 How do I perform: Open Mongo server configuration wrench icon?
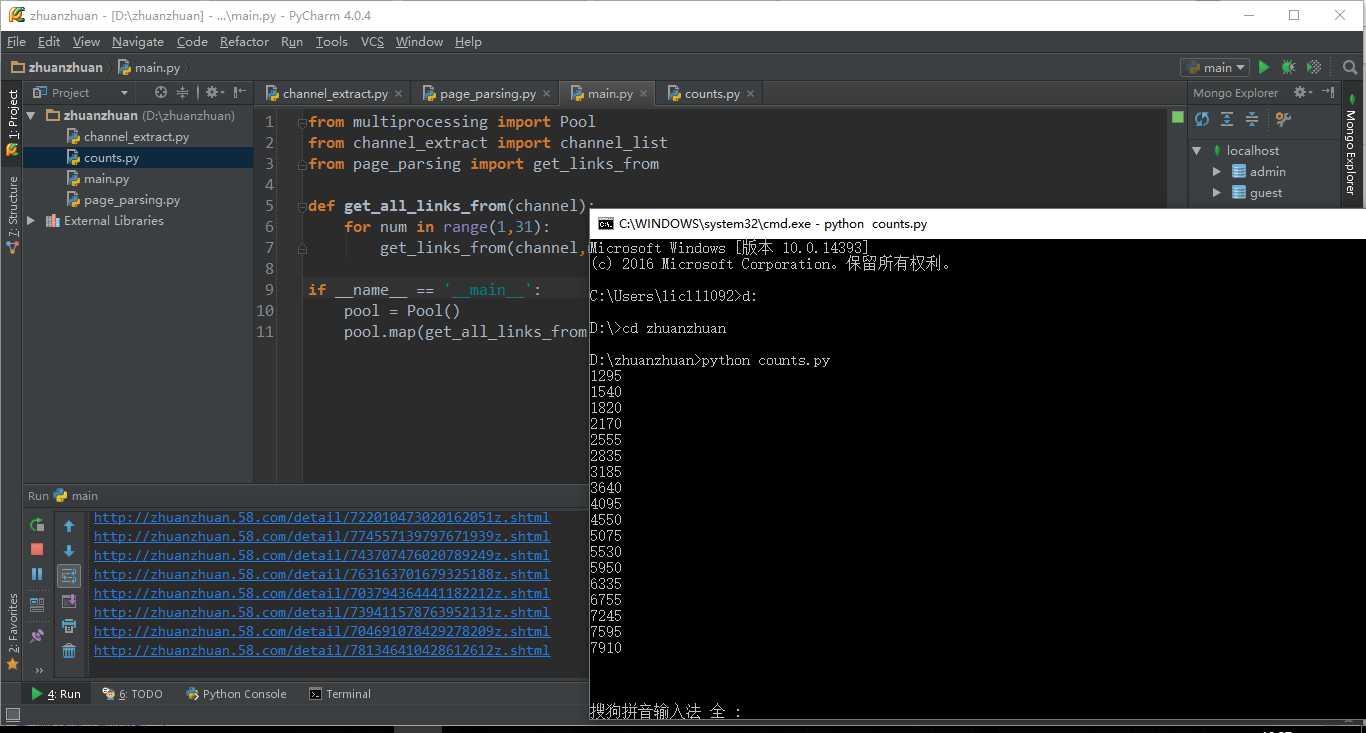[1284, 119]
